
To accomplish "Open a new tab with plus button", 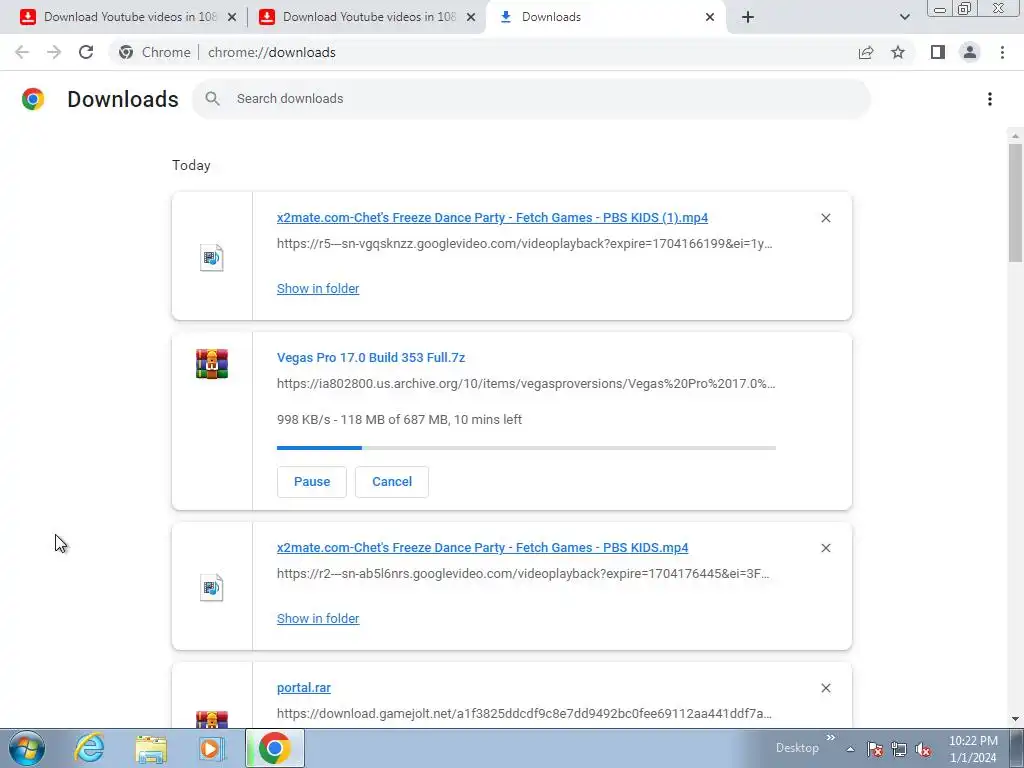I will pyautogui.click(x=748, y=17).
